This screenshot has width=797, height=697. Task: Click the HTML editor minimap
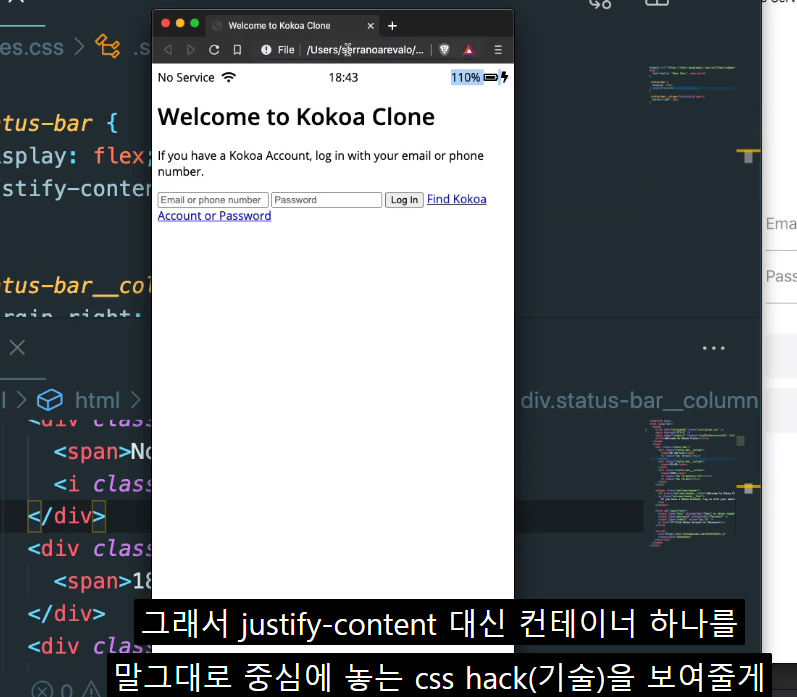(x=692, y=483)
